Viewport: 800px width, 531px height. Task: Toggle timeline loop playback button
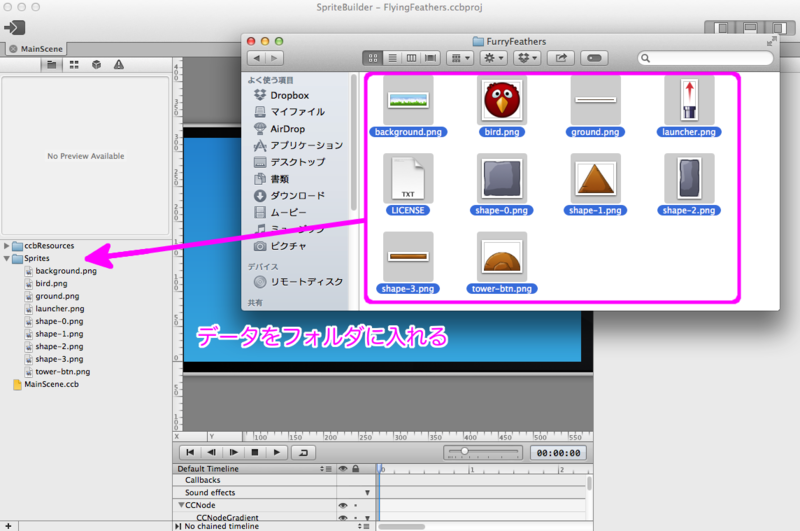tap(304, 452)
